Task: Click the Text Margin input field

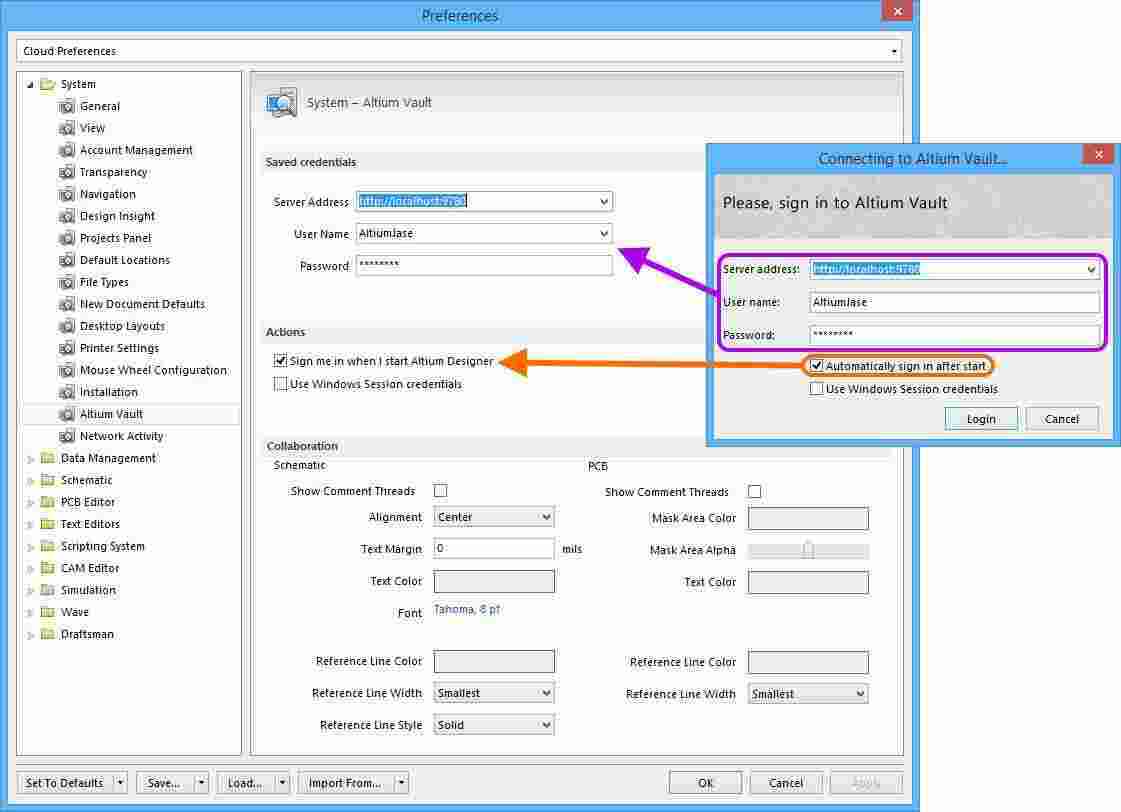Action: 494,549
